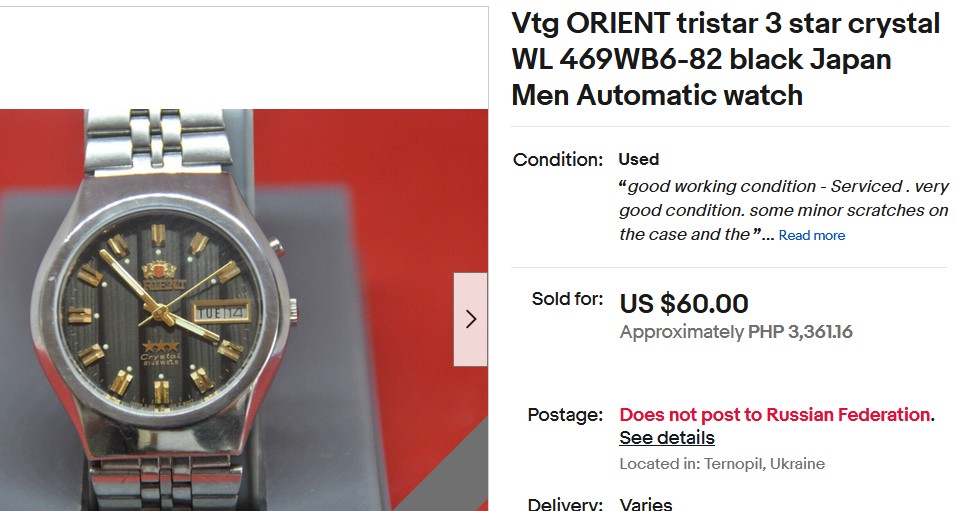956x511 pixels.
Task: Click the Delivery label
Action: pos(565,504)
